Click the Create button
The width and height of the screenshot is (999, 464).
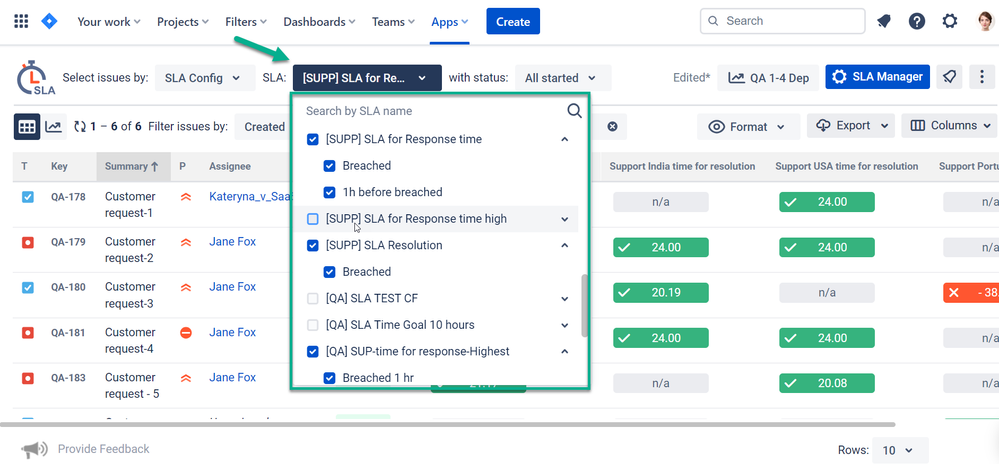[513, 21]
